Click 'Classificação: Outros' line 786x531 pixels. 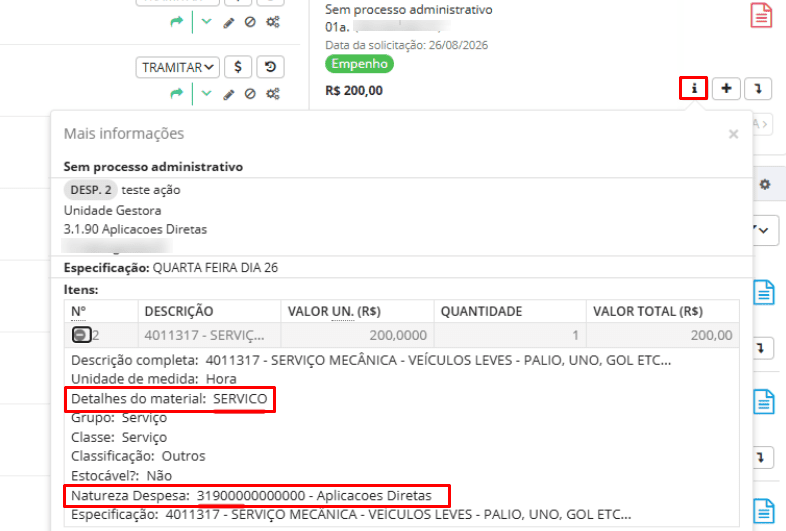click(138, 456)
